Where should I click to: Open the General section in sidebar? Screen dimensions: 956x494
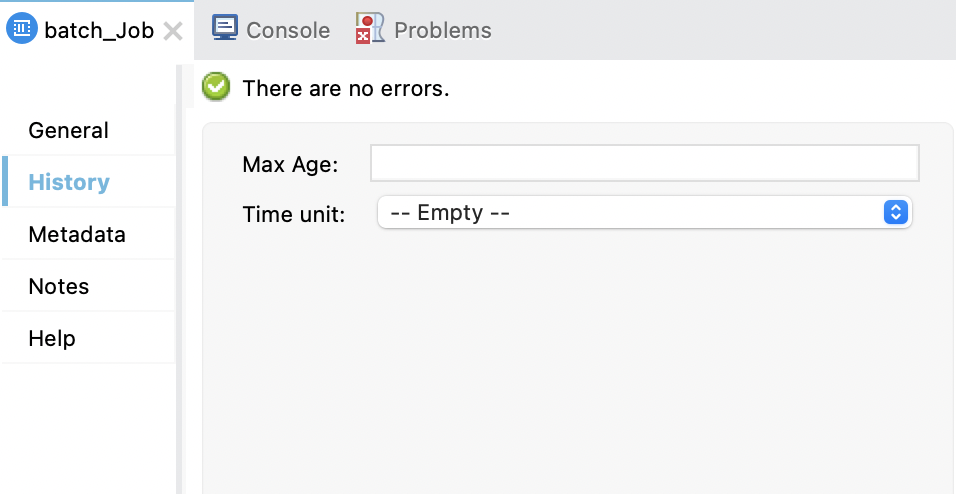pyautogui.click(x=69, y=130)
